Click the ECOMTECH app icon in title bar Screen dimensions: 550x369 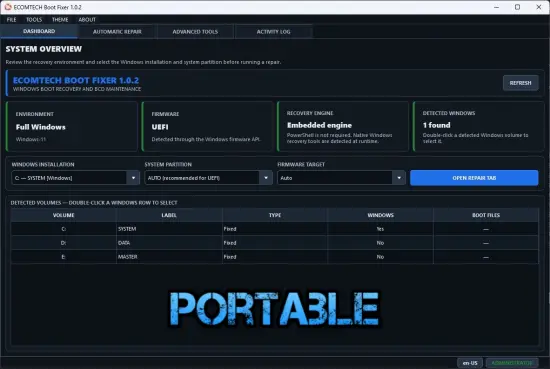click(x=8, y=7)
